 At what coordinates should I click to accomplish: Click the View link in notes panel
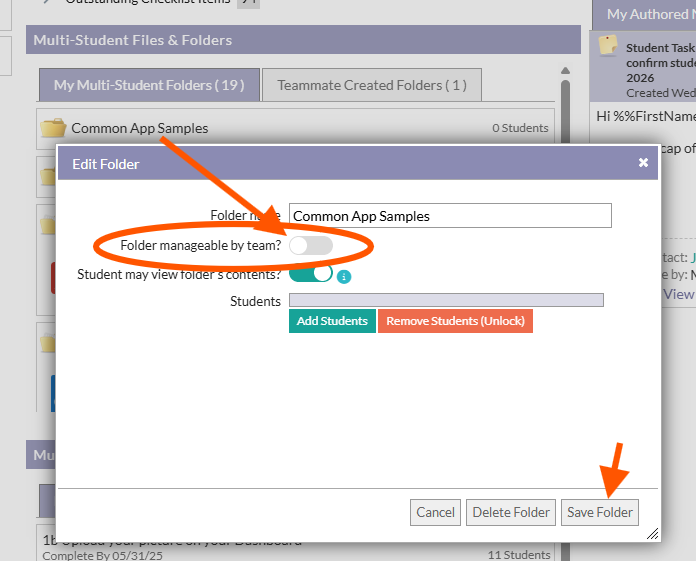(679, 294)
